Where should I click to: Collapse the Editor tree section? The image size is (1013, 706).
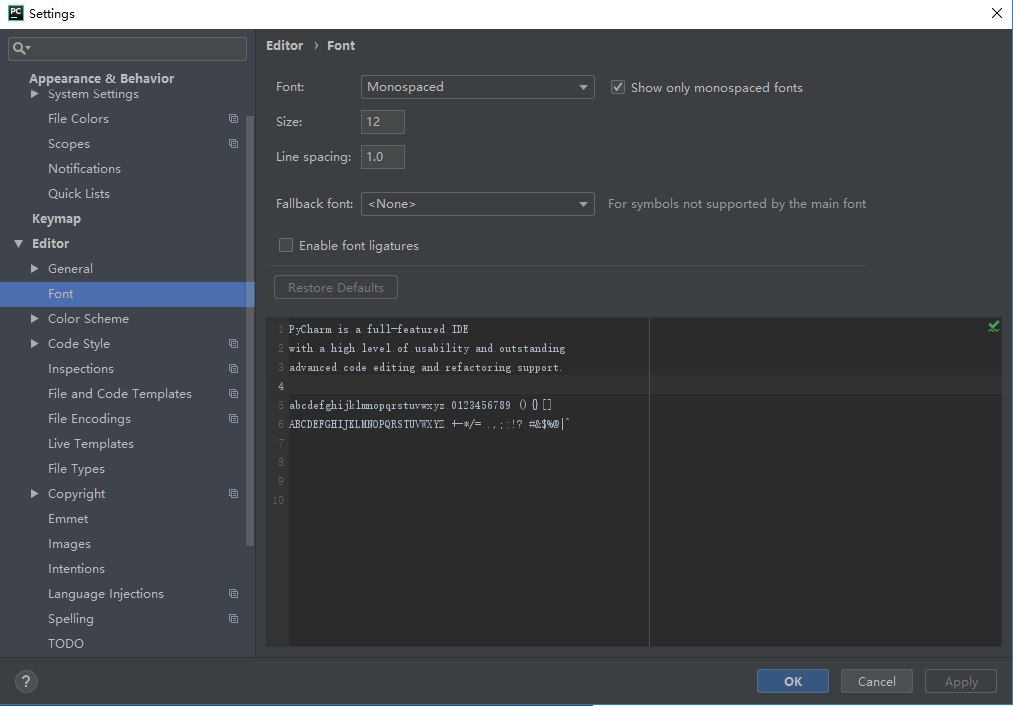(x=19, y=244)
